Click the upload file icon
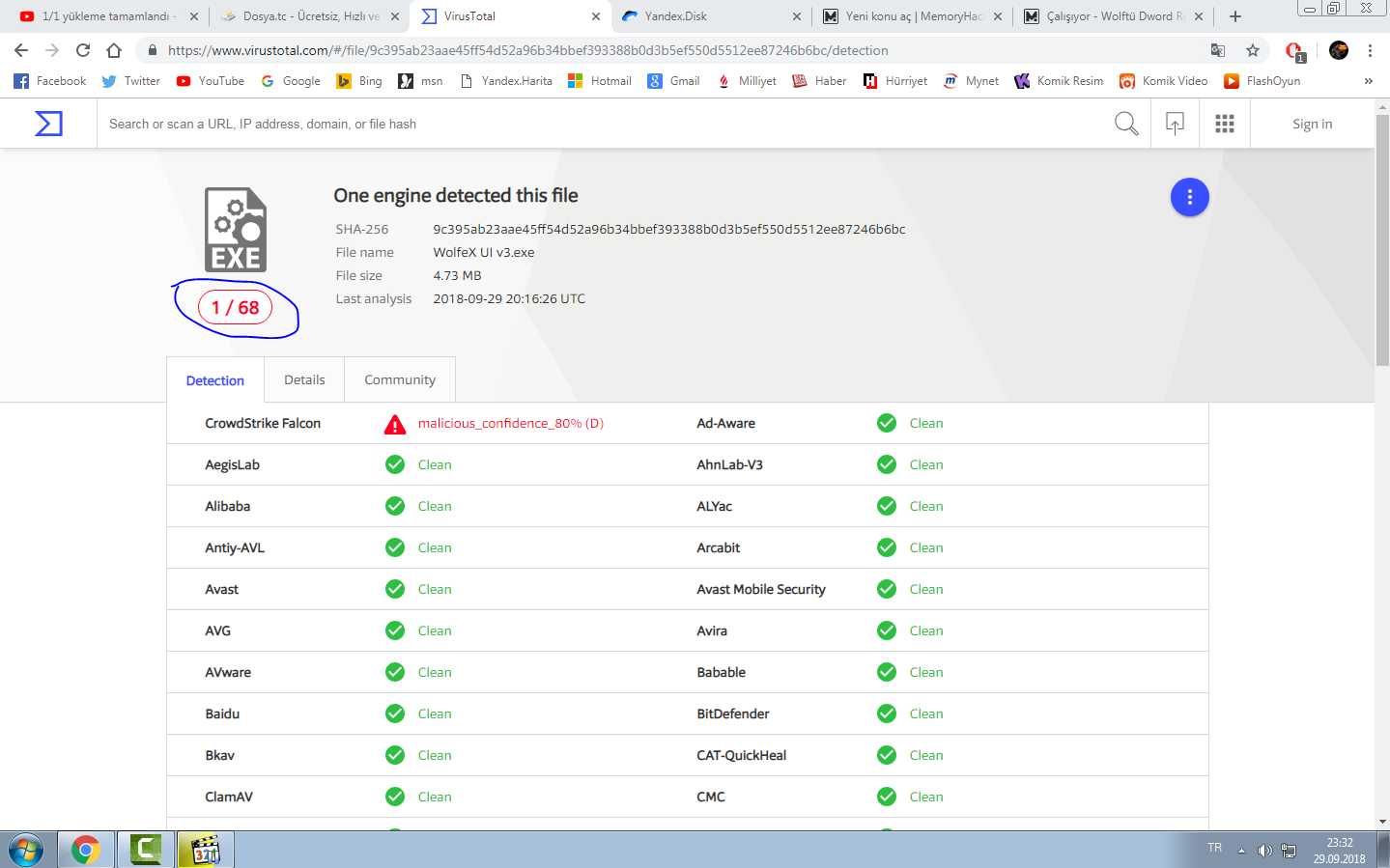 1175,124
